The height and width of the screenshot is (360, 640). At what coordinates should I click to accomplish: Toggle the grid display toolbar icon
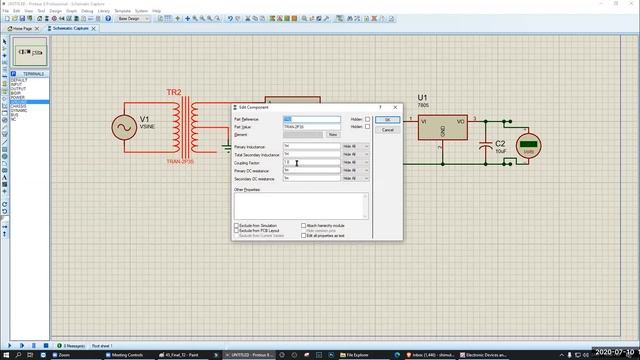(168, 19)
